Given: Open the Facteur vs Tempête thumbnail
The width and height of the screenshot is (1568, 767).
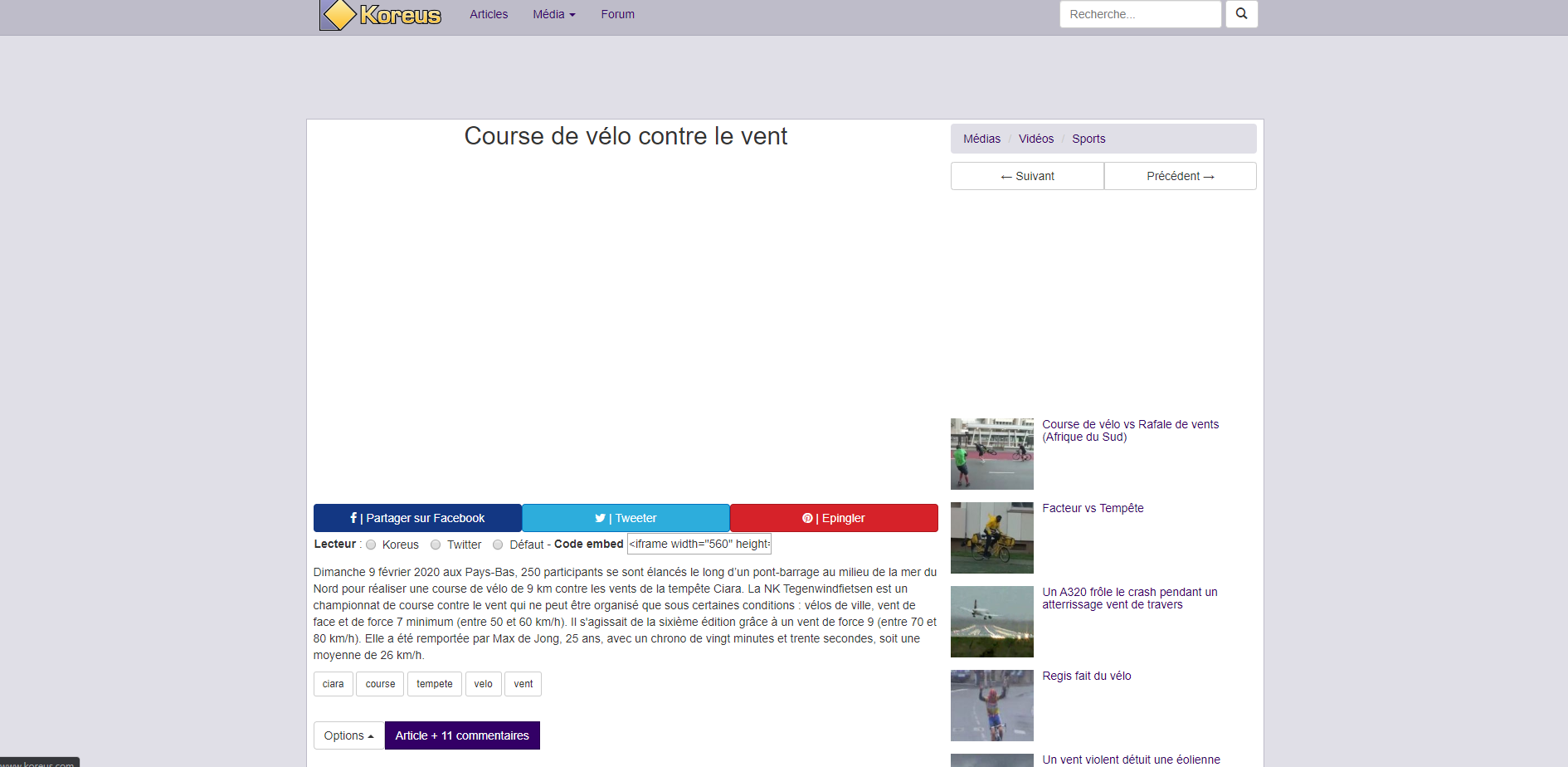Looking at the screenshot, I should (x=991, y=538).
